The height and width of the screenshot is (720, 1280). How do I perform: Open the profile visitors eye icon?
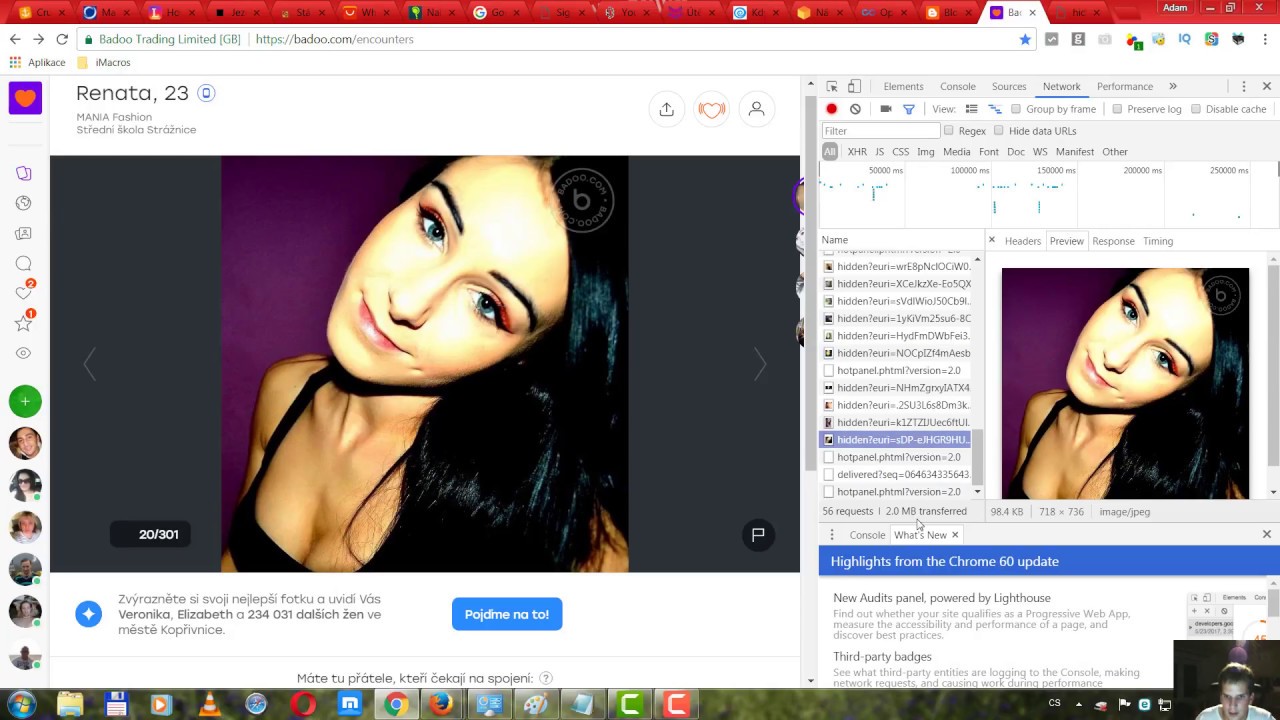[24, 353]
